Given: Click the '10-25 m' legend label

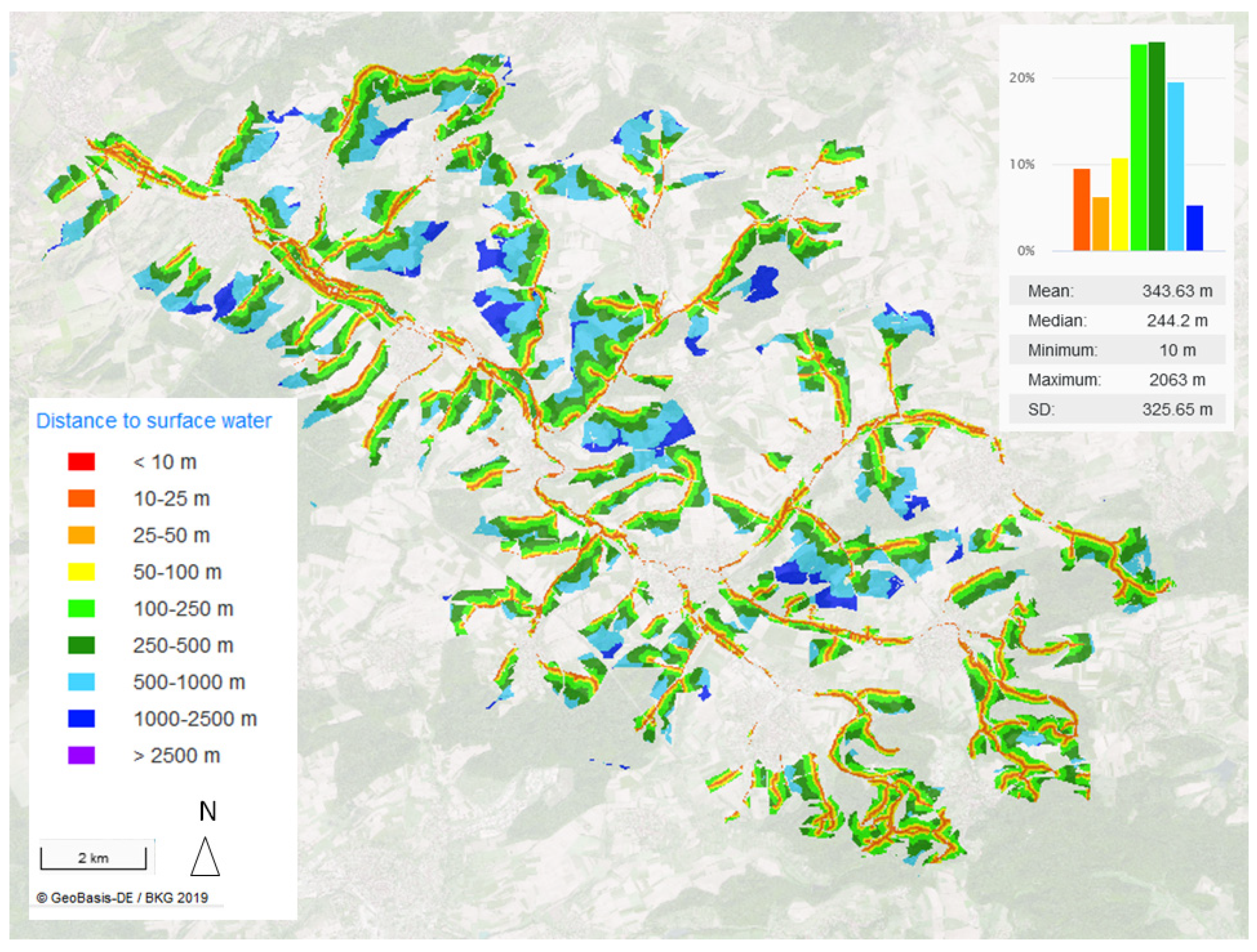Looking at the screenshot, I should click(x=172, y=499).
